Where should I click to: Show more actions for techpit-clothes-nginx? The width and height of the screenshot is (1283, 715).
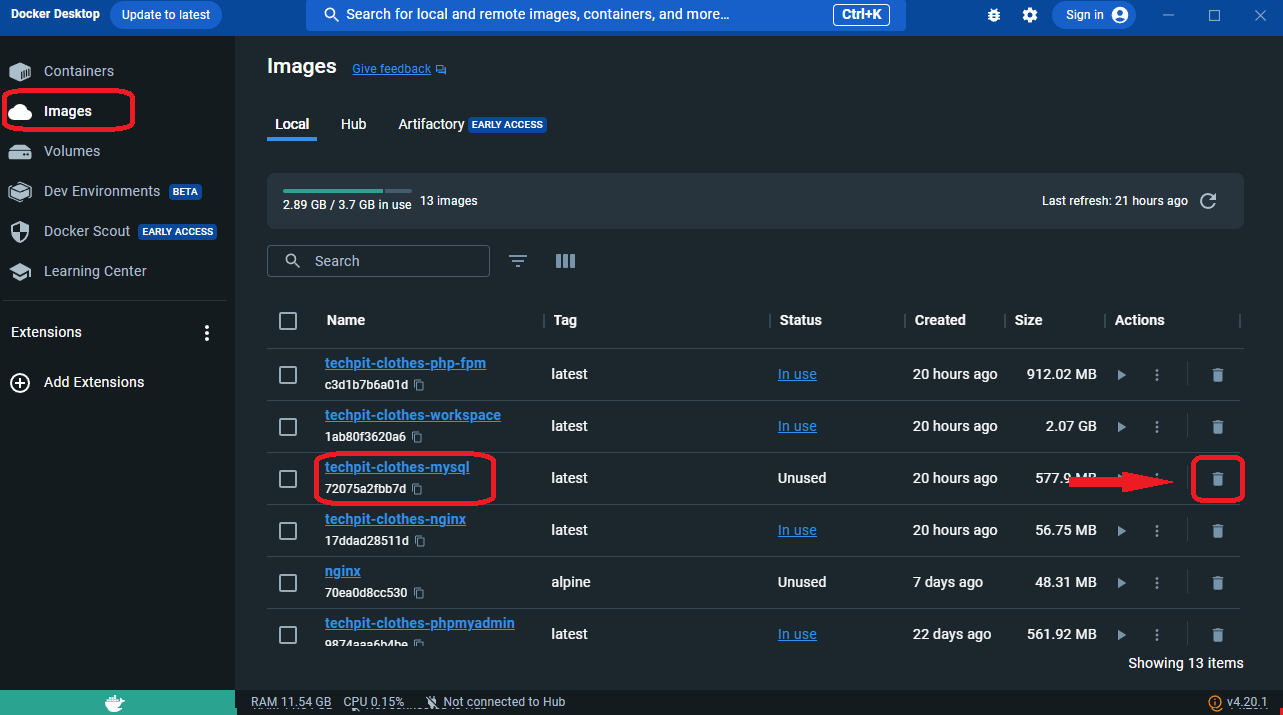click(x=1157, y=531)
